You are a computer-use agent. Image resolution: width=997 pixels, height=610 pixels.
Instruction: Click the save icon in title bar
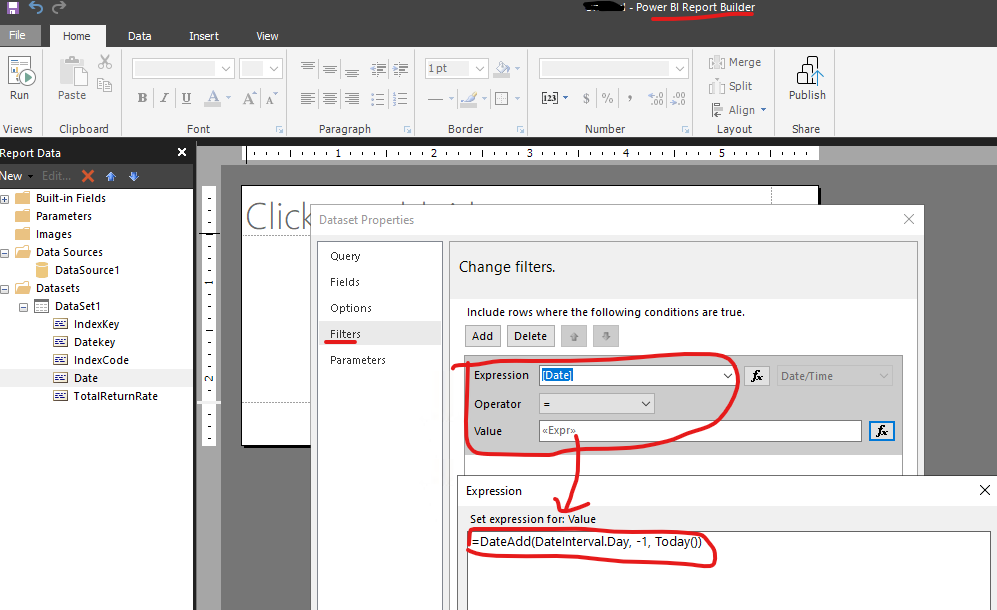(x=12, y=8)
